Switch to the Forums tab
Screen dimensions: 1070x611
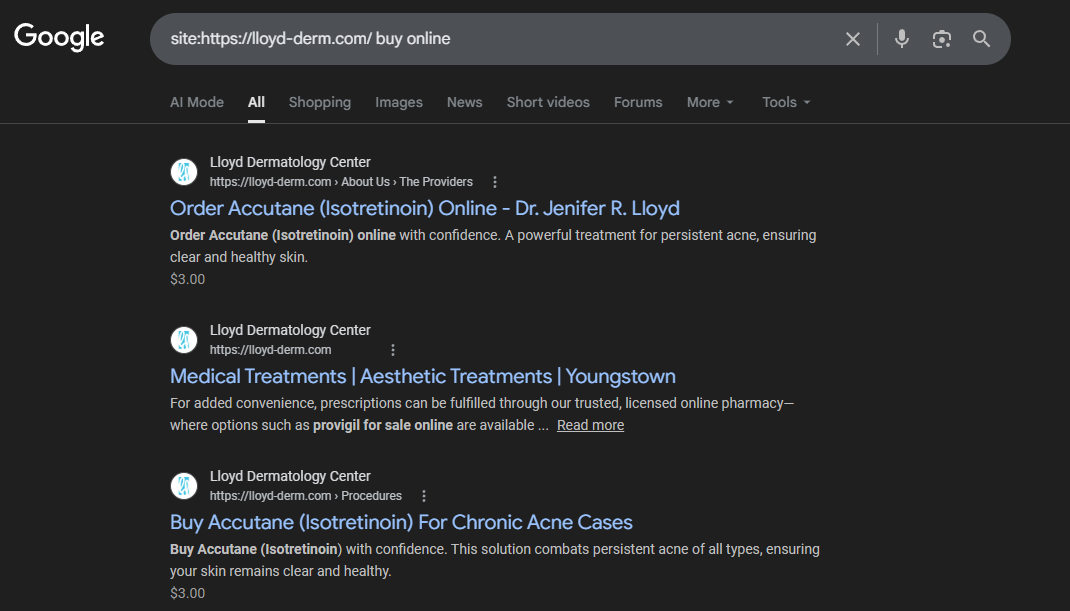[x=638, y=102]
